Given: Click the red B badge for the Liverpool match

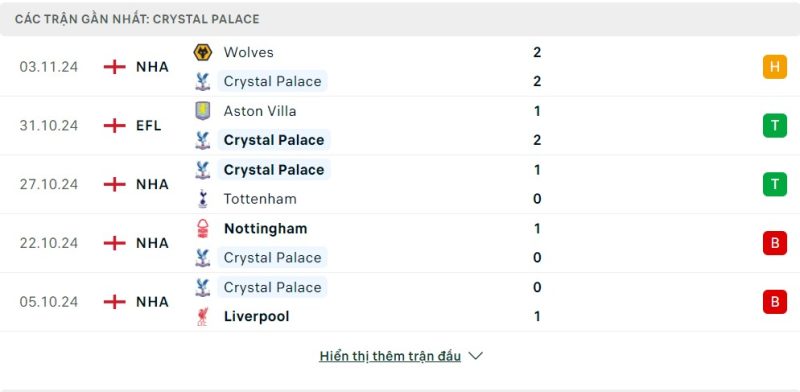Looking at the screenshot, I should 774,302.
